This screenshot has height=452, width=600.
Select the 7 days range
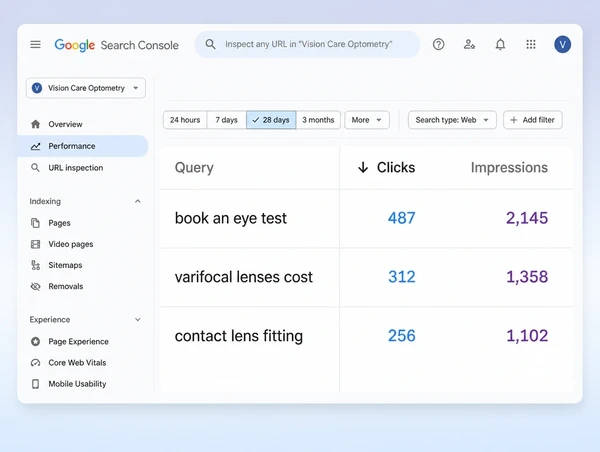(x=227, y=120)
